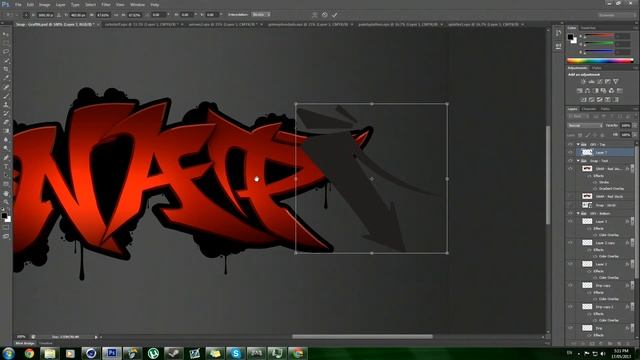Open the Window menu
The image size is (640, 360).
[138, 4]
